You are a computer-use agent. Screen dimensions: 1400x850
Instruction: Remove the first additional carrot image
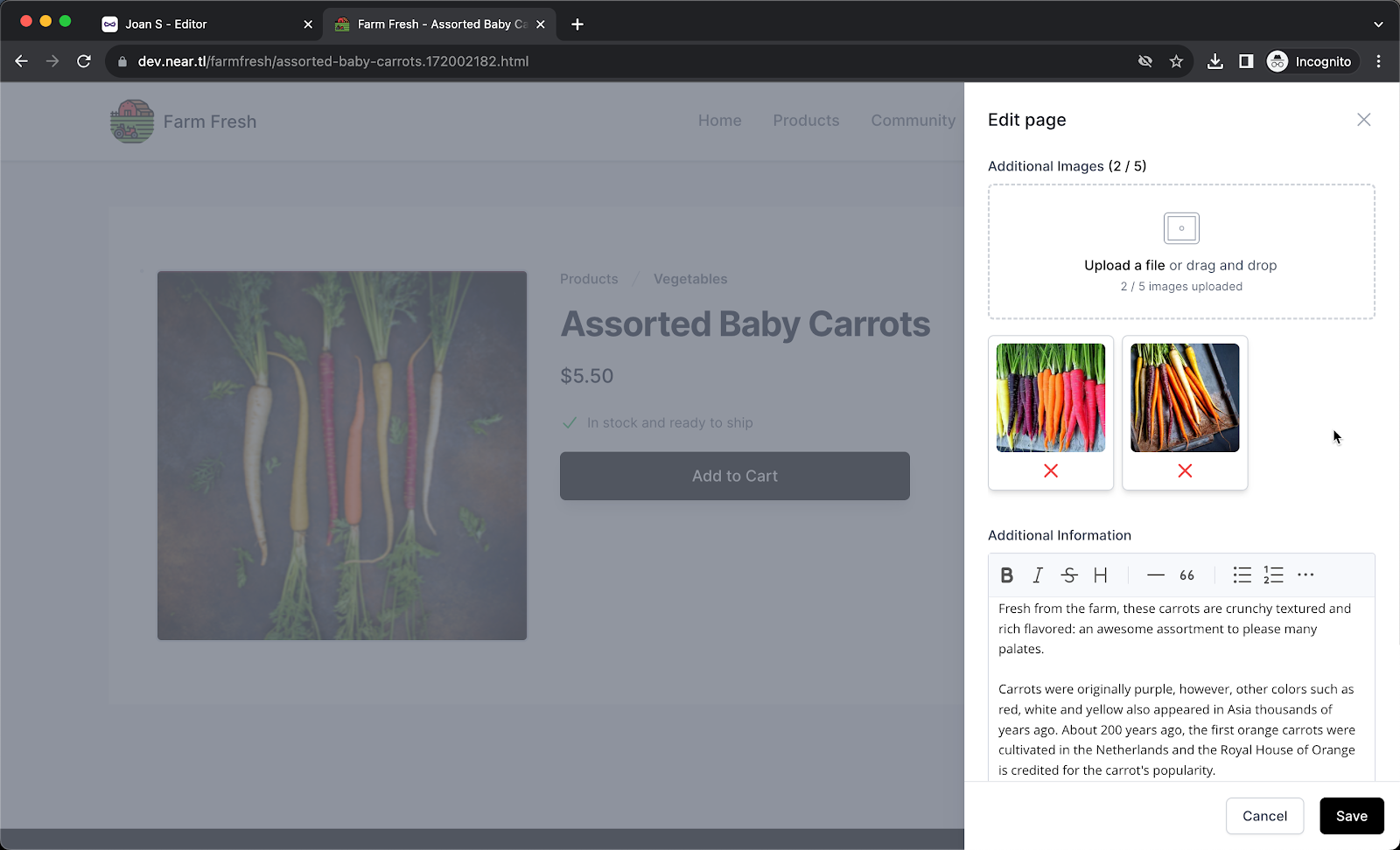coord(1050,470)
